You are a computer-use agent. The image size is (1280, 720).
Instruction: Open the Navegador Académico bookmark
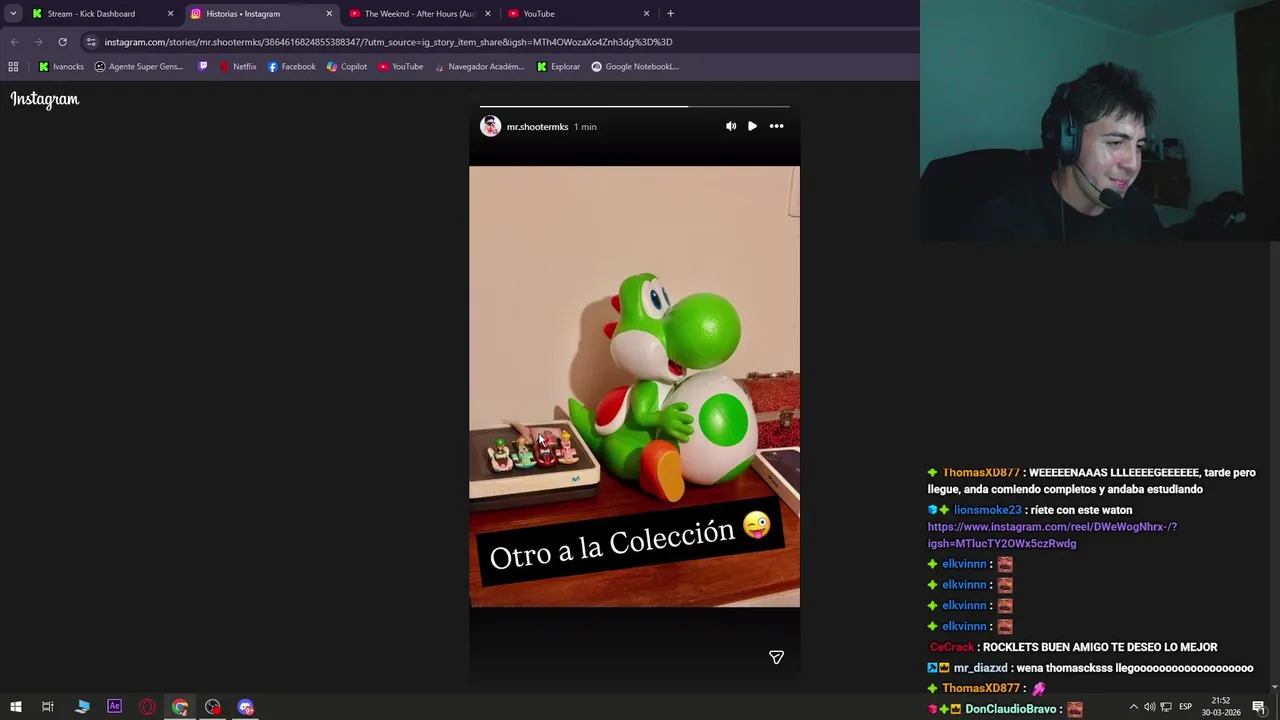tap(479, 67)
